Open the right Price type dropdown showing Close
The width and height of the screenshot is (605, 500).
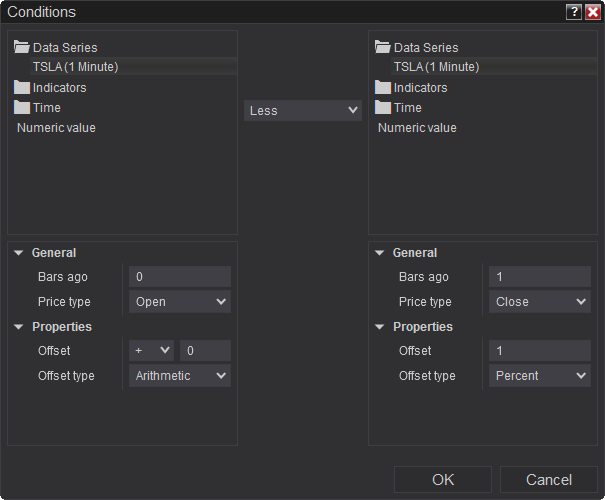(540, 302)
